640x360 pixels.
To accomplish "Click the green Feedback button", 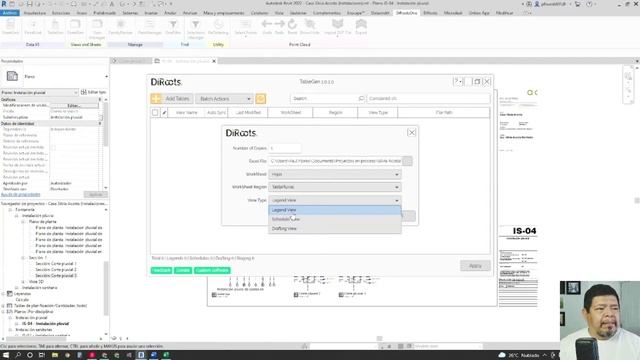I will pyautogui.click(x=161, y=270).
